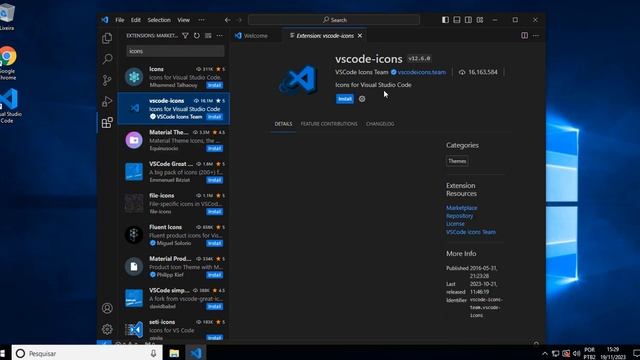640x360 pixels.
Task: Select the Extensions view icon
Action: coord(107,122)
